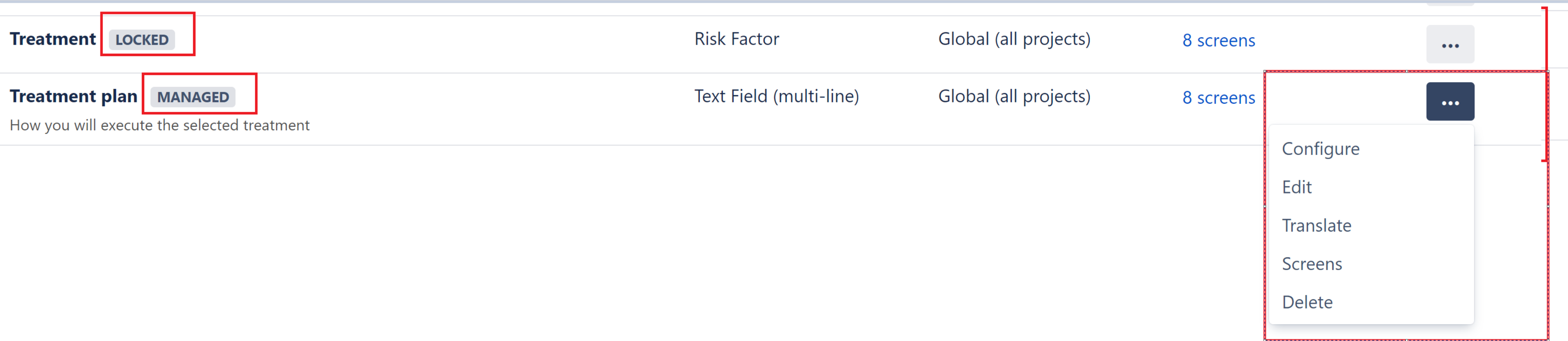Open 8 screens for the Treatment field
The width and height of the screenshot is (1568, 341).
coord(1217,40)
